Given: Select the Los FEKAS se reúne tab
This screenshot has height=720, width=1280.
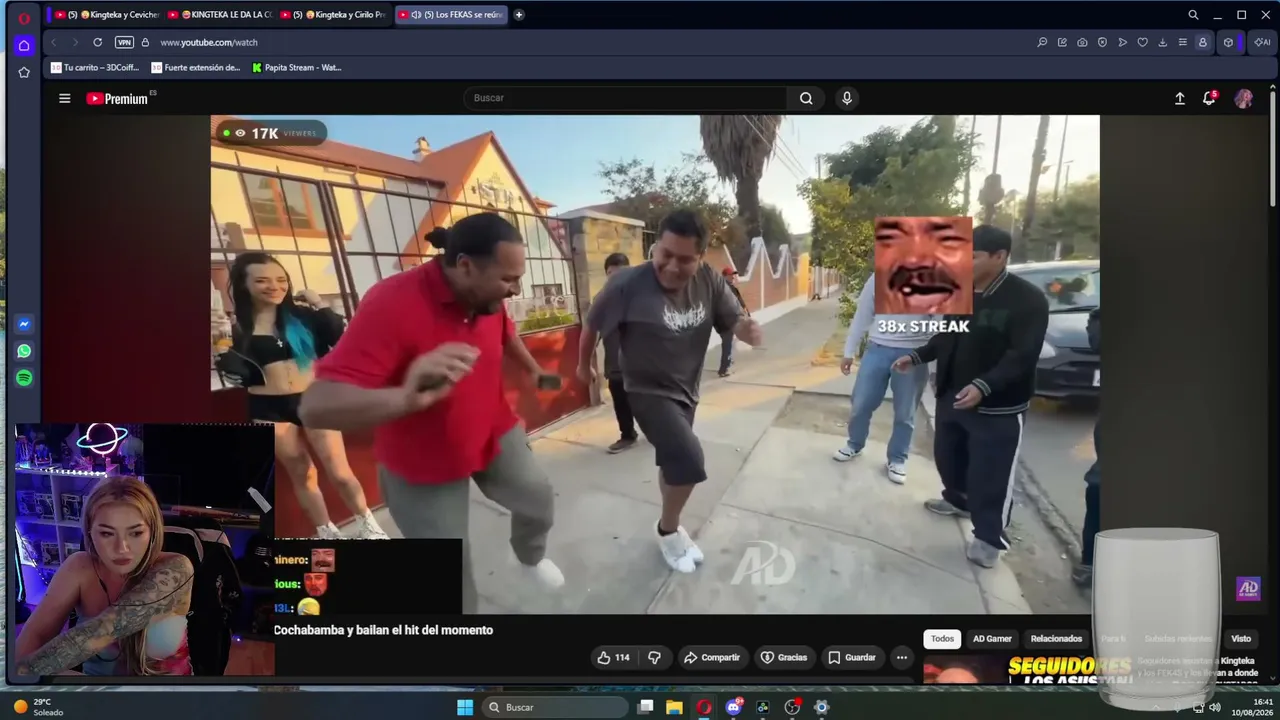Looking at the screenshot, I should coord(451,15).
